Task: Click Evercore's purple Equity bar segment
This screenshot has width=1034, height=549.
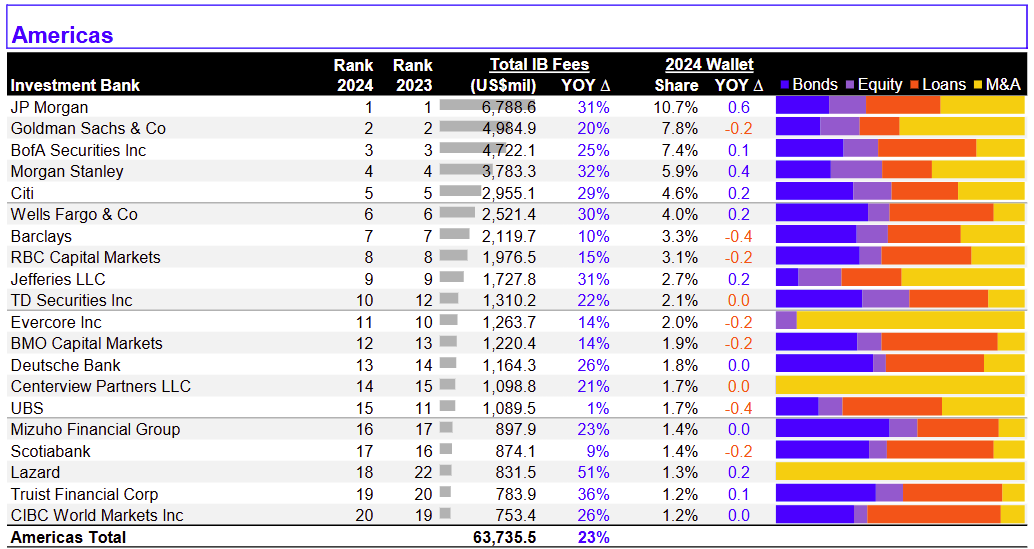Action: point(786,320)
